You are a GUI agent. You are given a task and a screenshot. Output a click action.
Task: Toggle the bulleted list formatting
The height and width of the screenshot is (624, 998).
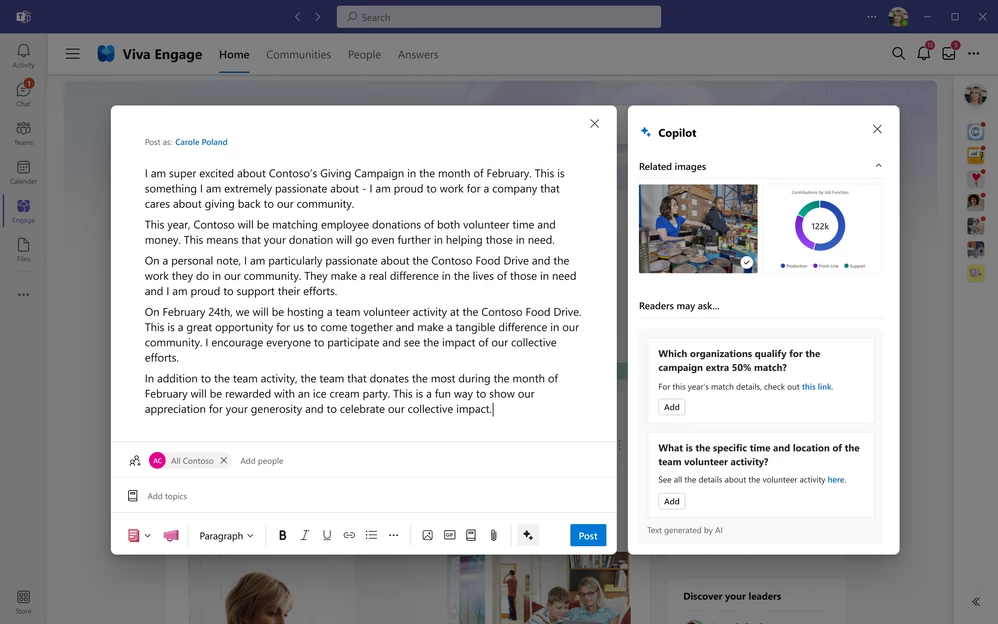tap(371, 535)
